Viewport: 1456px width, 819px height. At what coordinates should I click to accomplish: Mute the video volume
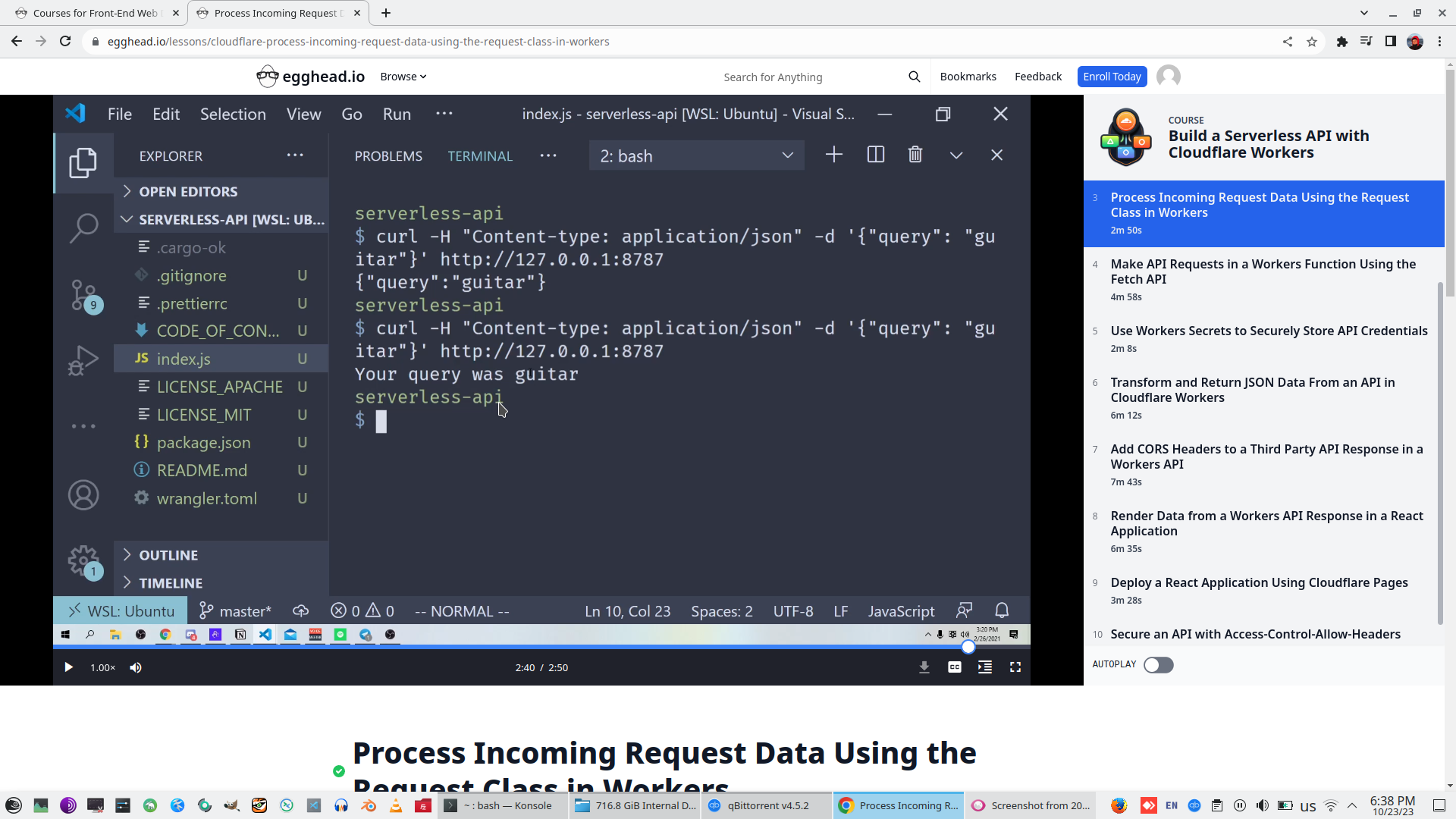coord(136,667)
